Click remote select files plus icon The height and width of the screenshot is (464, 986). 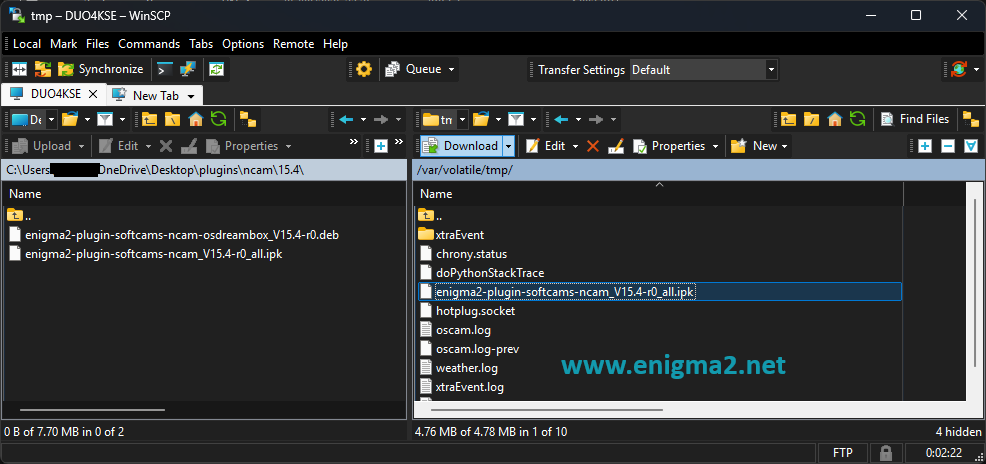(x=924, y=146)
